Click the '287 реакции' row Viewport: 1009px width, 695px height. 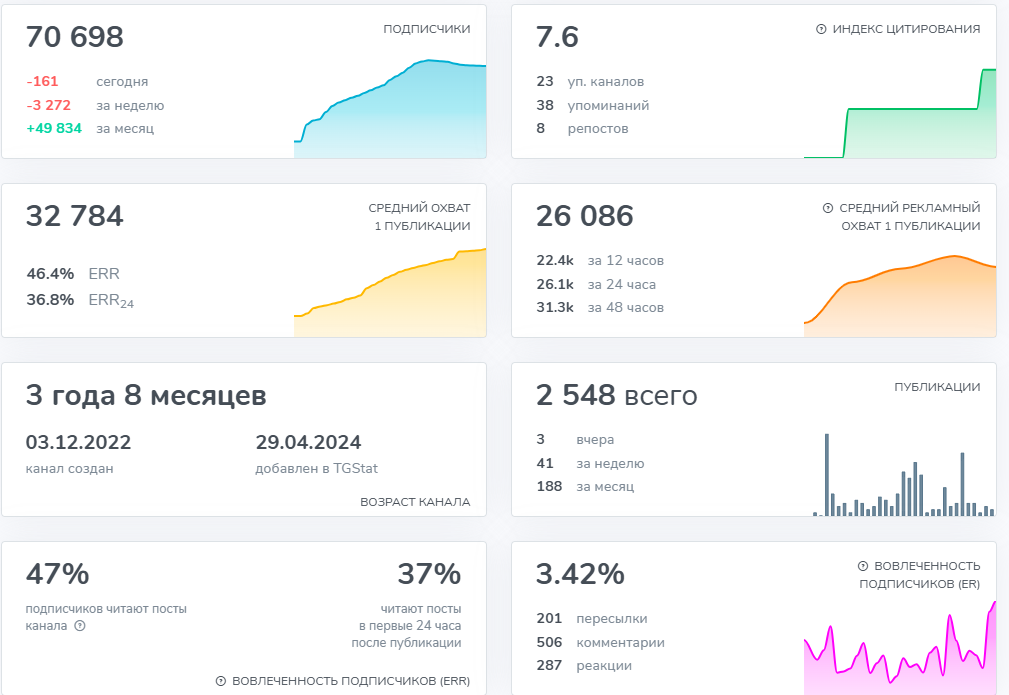[x=584, y=665]
